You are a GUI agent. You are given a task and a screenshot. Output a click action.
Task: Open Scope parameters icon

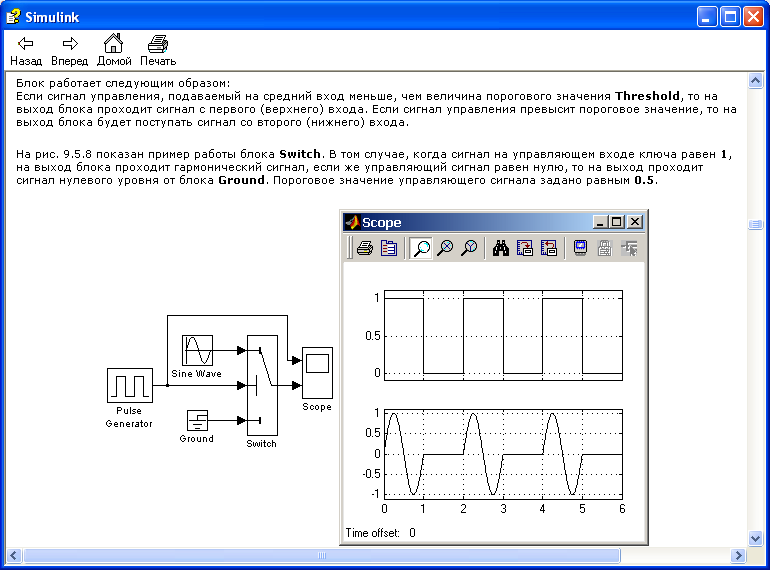pyautogui.click(x=389, y=248)
